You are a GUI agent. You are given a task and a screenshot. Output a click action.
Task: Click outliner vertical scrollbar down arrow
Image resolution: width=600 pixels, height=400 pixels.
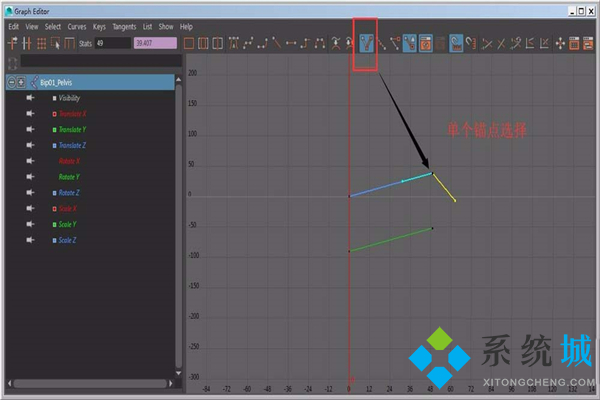pyautogui.click(x=178, y=373)
